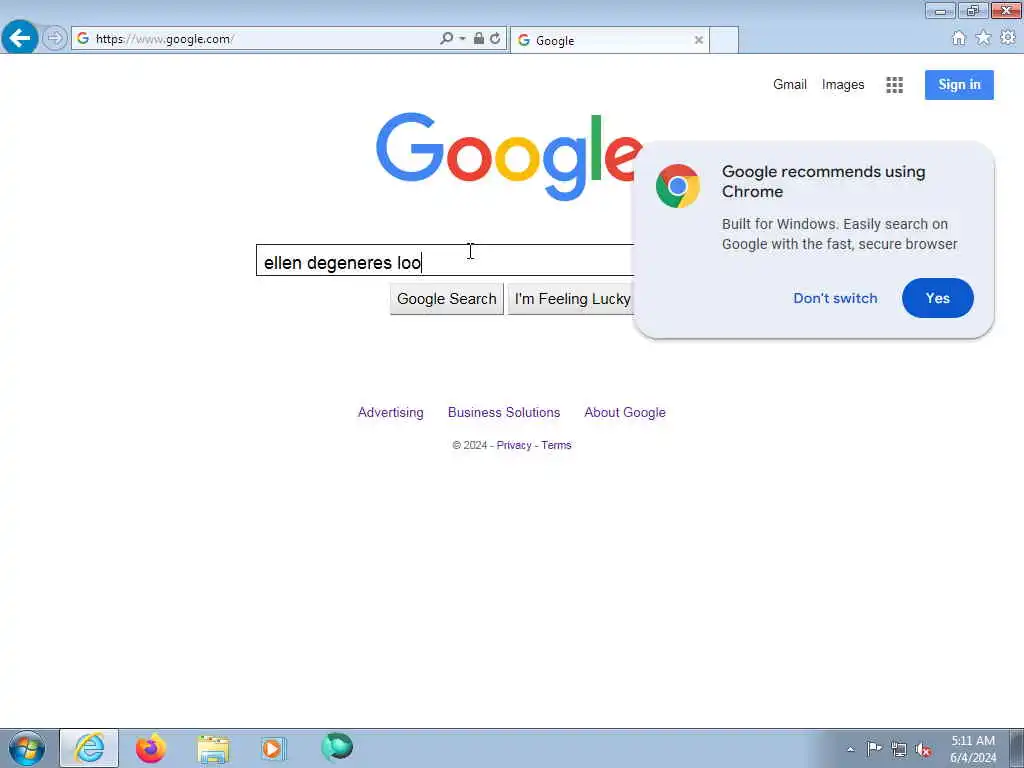This screenshot has height=768, width=1024.
Task: Click the Internet Explorer taskbar icon
Action: point(89,748)
